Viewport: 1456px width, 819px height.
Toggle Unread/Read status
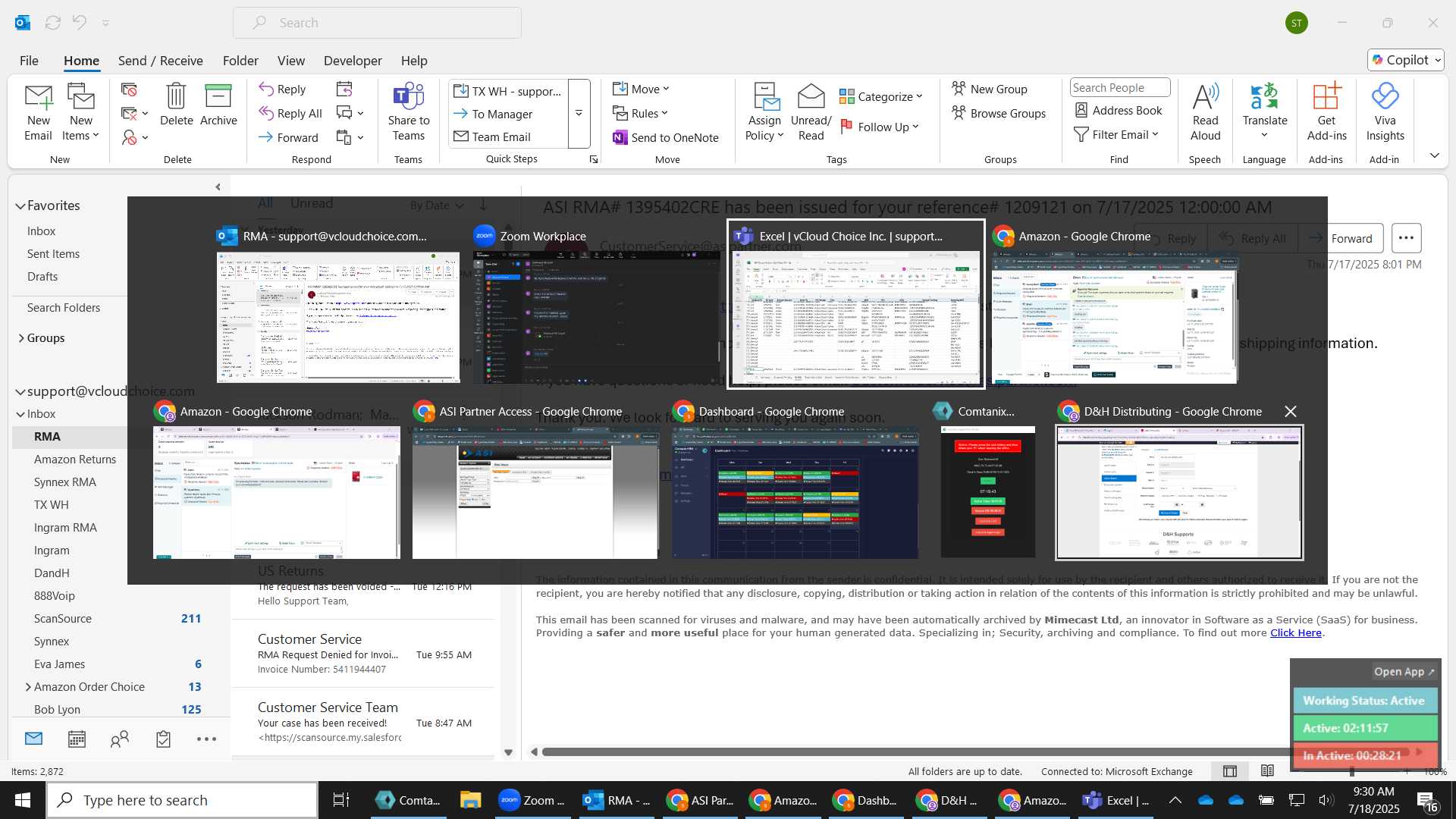811,112
